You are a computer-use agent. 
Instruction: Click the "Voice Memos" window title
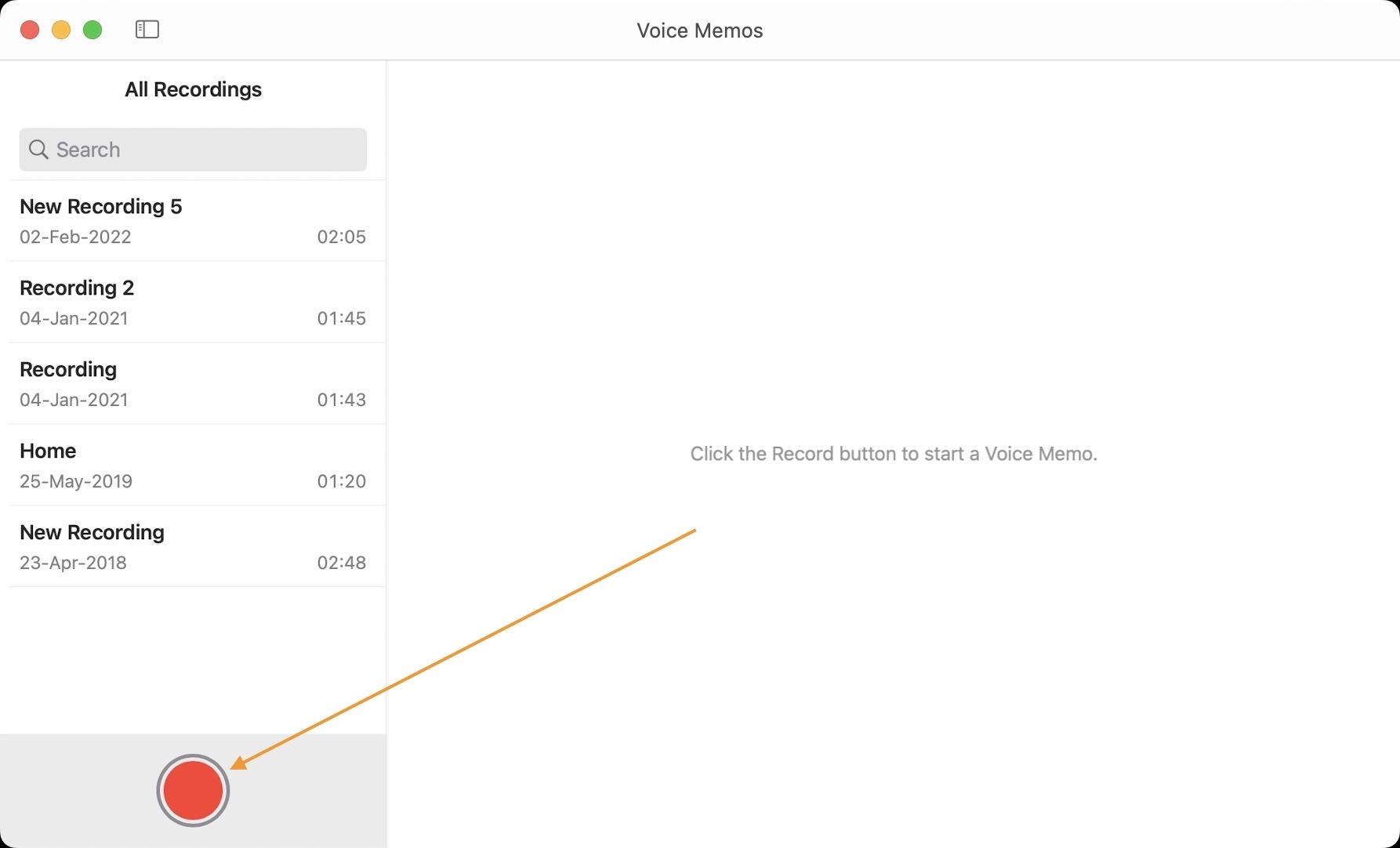pyautogui.click(x=699, y=31)
